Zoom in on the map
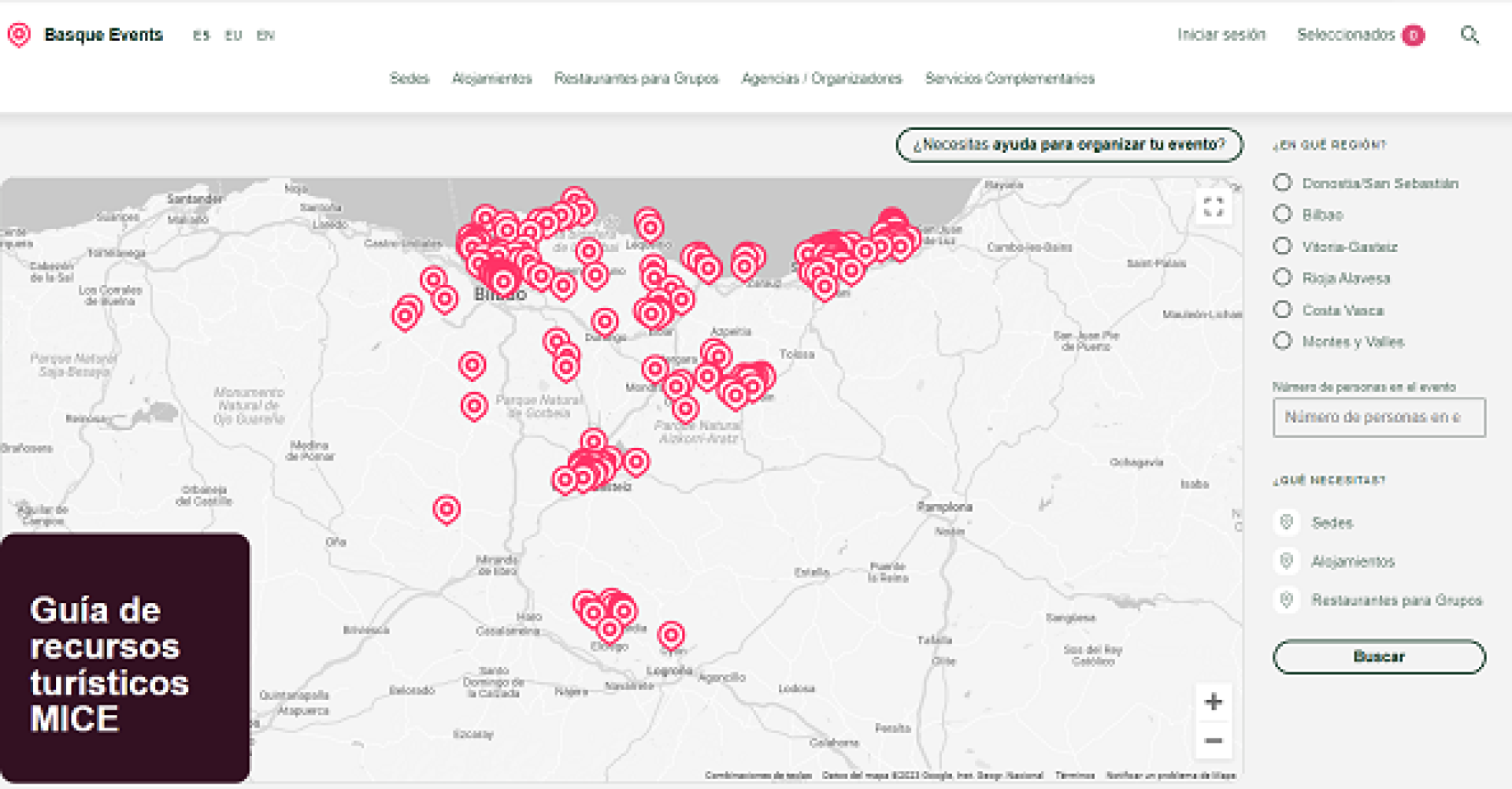1512x789 pixels. pos(1213,702)
